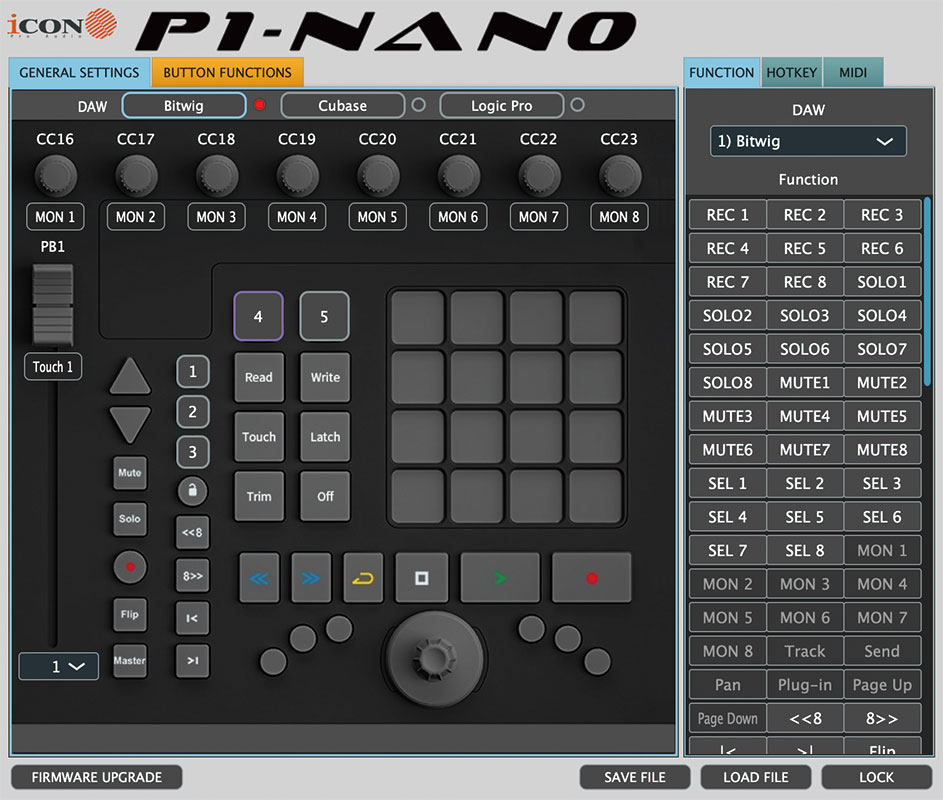Image resolution: width=943 pixels, height=800 pixels.
Task: Click the rewind transport button
Action: tap(259, 578)
